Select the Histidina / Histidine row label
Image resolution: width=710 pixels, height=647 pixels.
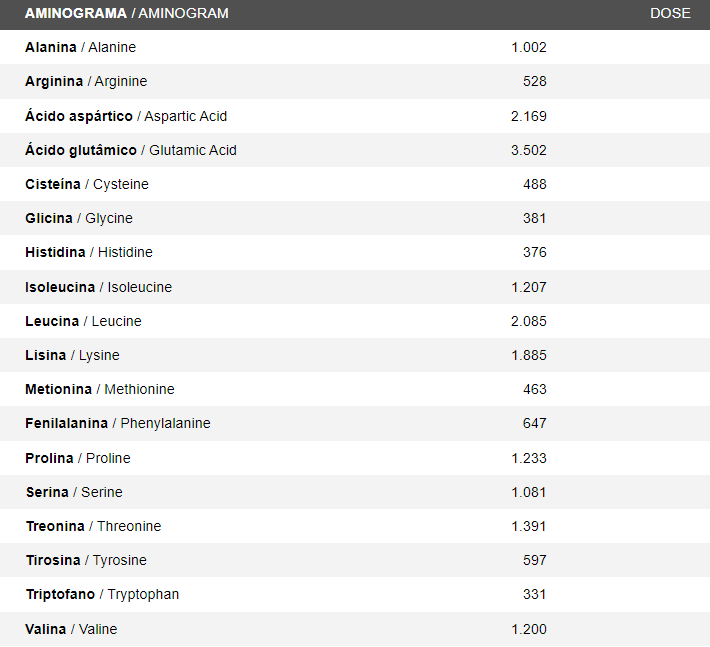coord(89,252)
